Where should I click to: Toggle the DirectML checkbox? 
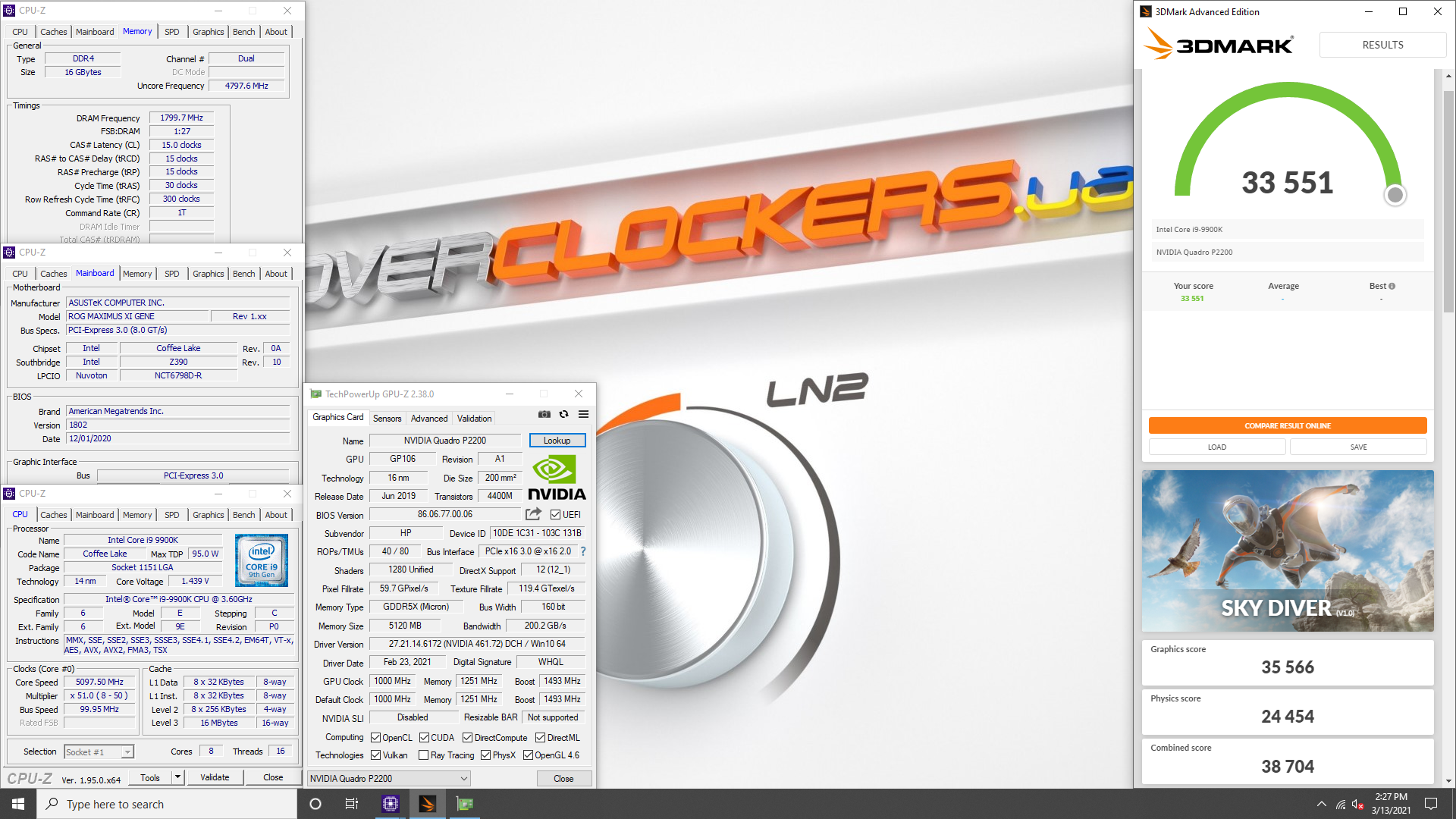540,738
